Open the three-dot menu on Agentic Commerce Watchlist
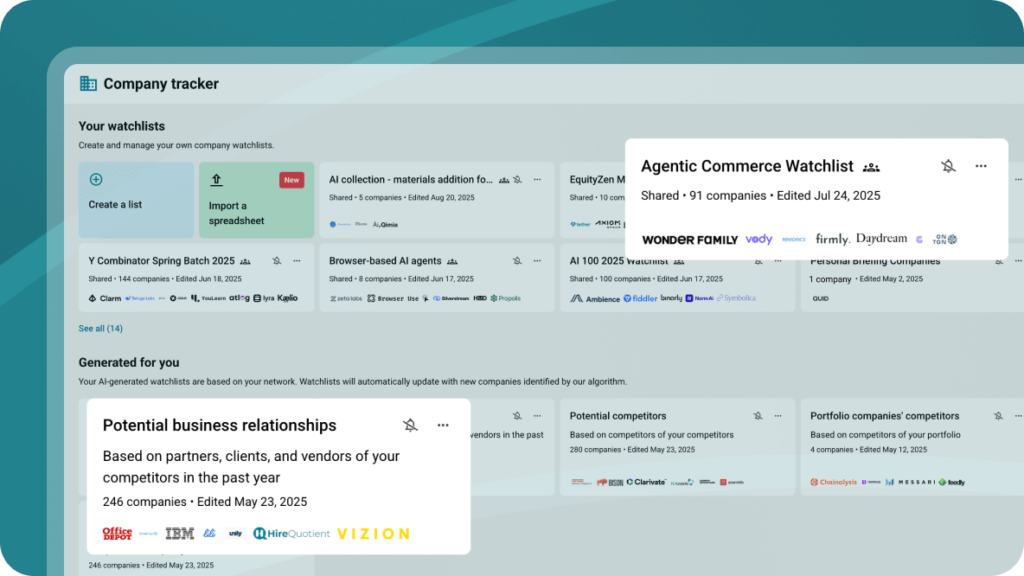The image size is (1024, 576). pos(981,166)
